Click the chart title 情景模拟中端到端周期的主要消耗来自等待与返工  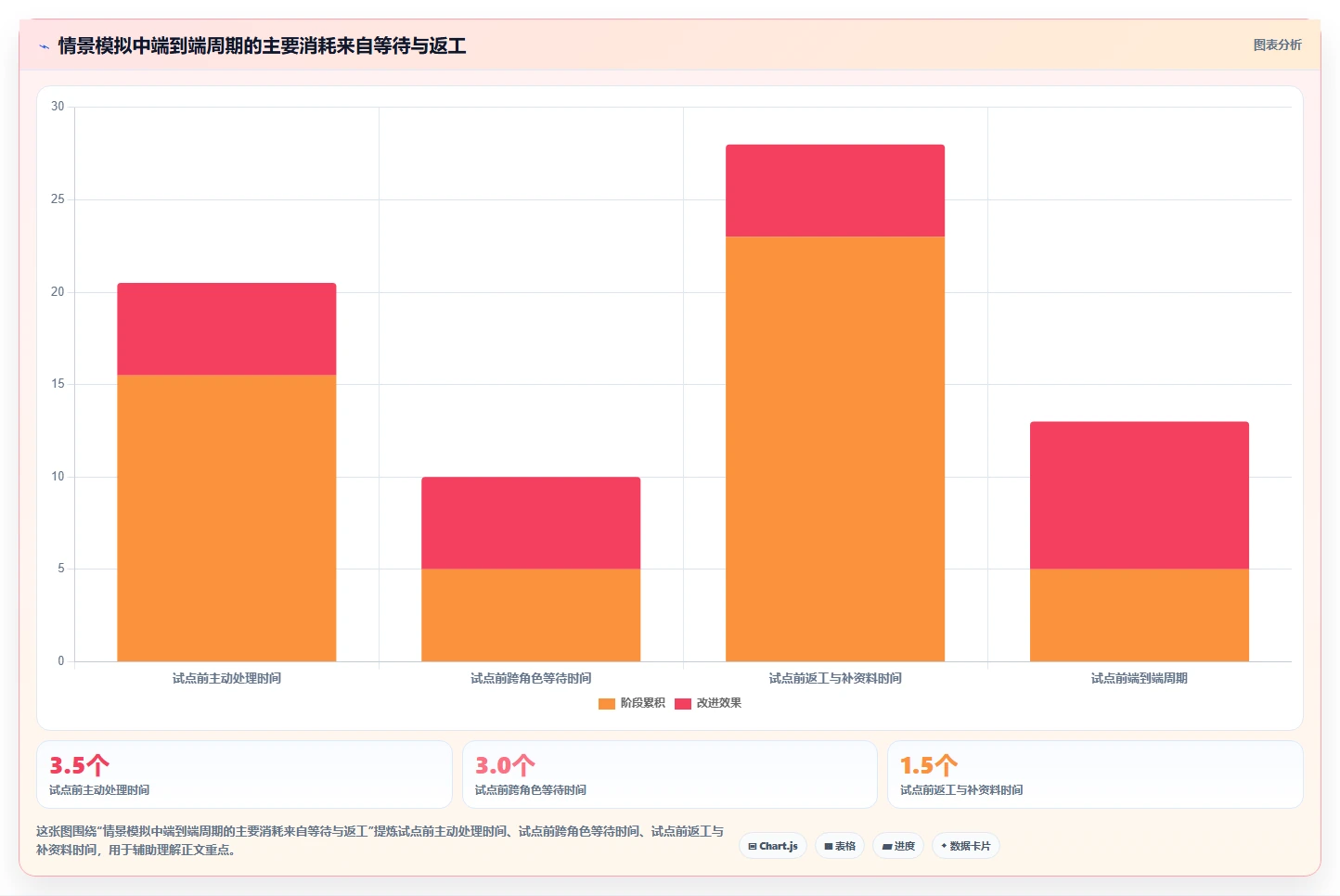(x=262, y=46)
